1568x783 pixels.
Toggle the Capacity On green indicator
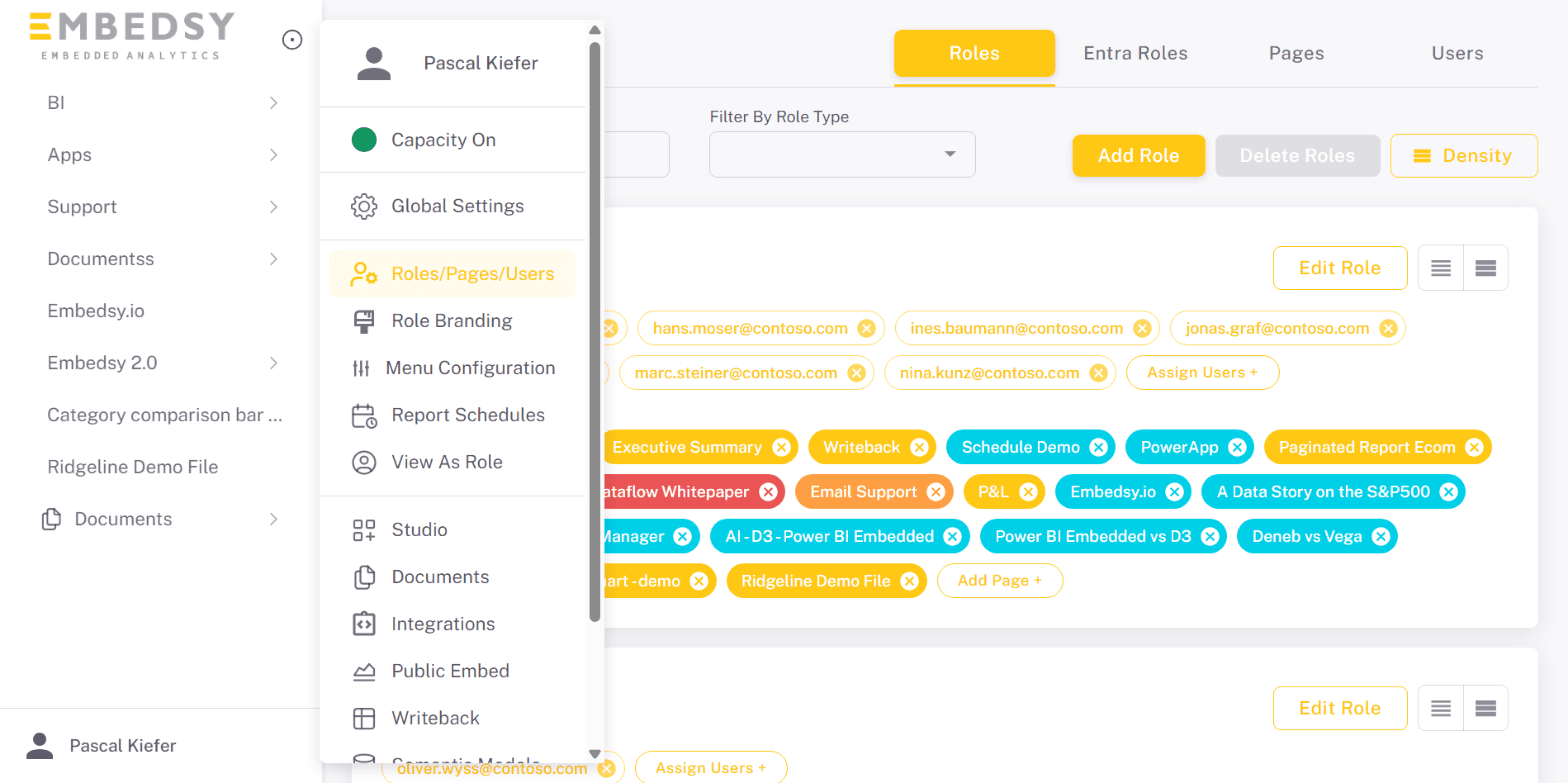coord(364,140)
